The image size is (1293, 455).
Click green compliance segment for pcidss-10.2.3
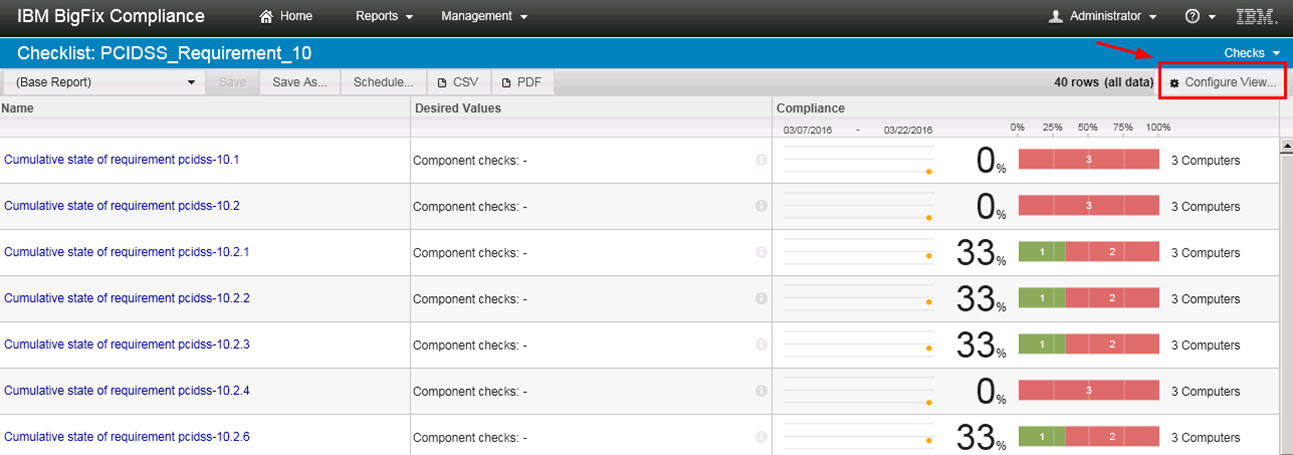coord(1042,344)
